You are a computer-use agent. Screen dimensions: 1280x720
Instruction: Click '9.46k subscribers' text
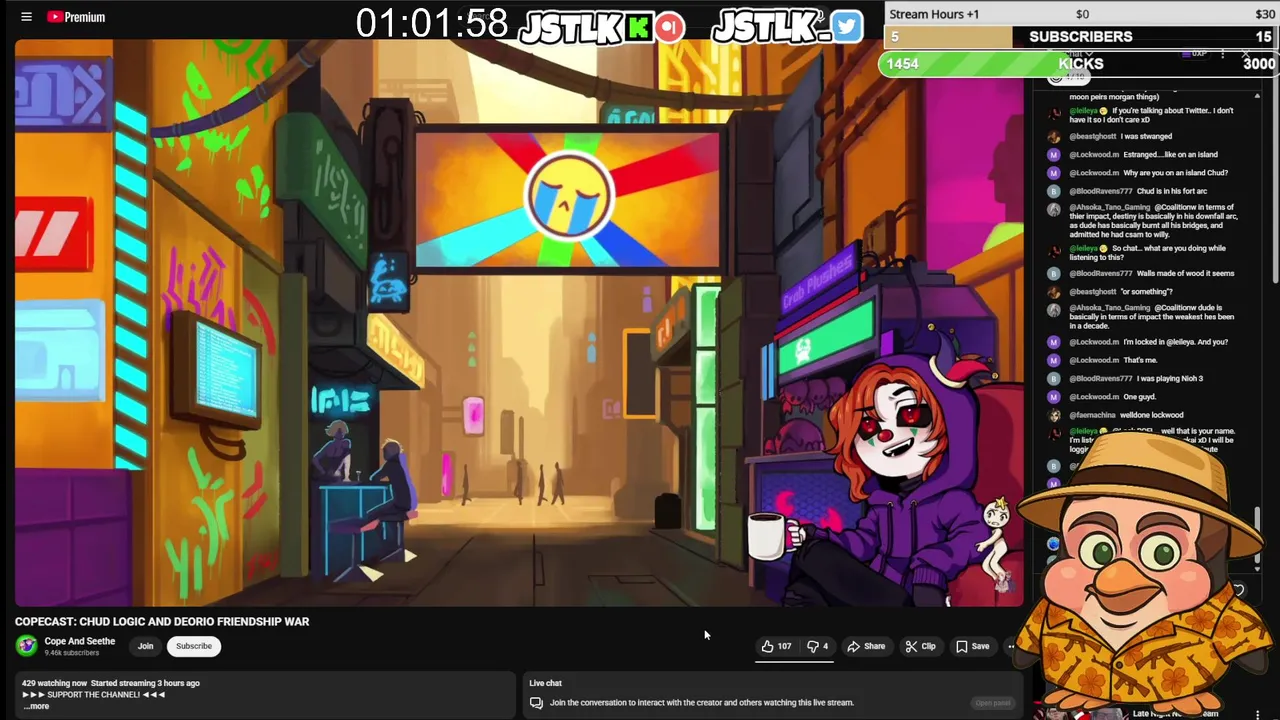72,653
